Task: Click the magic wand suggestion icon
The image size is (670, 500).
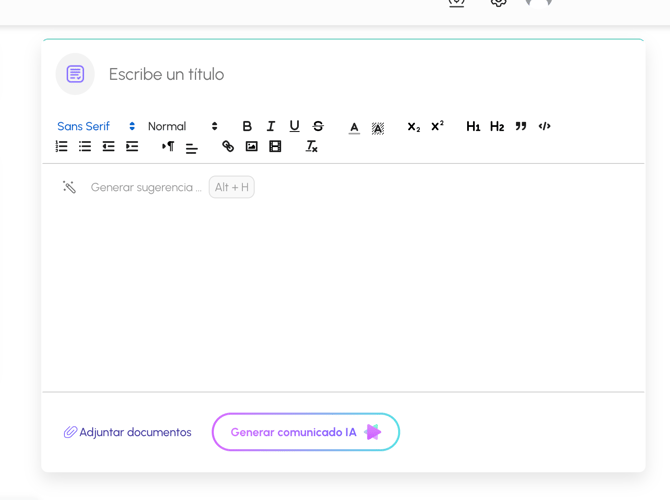Action: point(69,187)
